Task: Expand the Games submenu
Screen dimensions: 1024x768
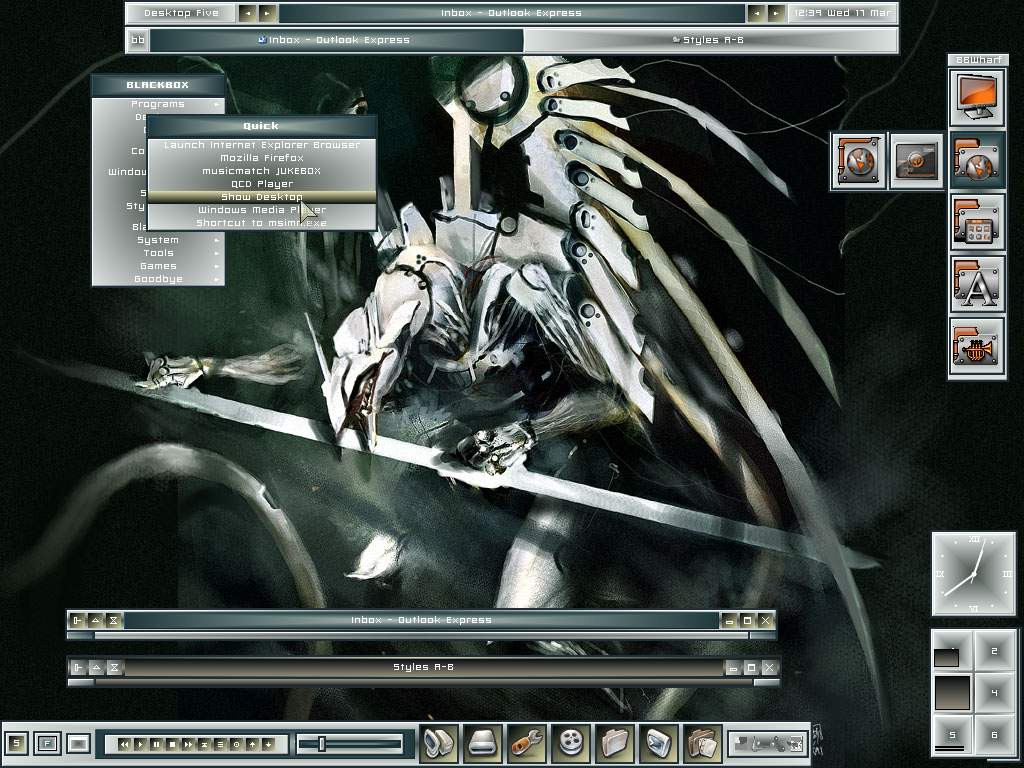Action: [x=158, y=266]
